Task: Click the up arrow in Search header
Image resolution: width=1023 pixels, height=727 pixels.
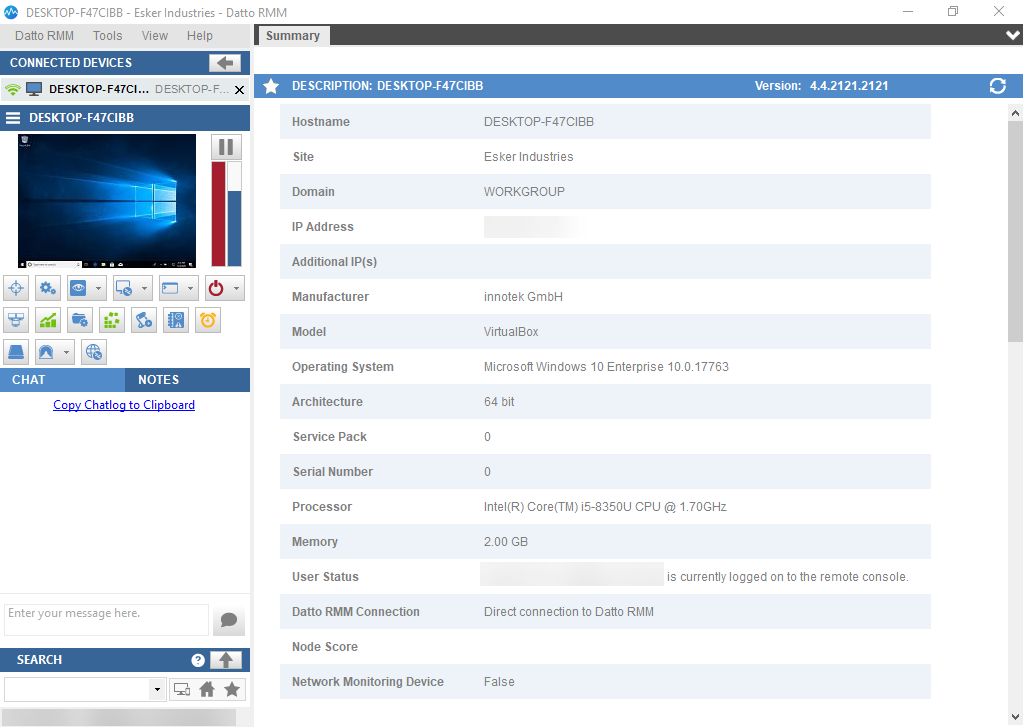Action: click(226, 660)
